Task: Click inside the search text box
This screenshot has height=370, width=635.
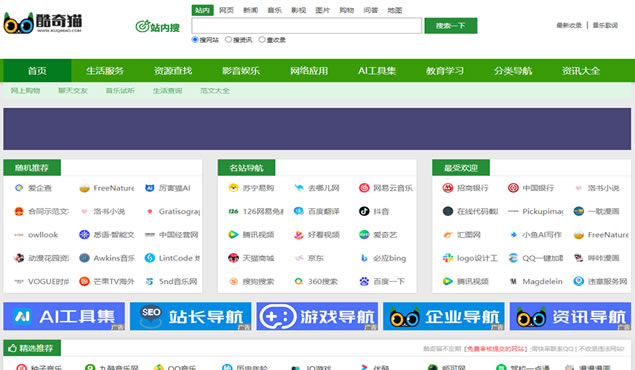Action: [x=307, y=26]
